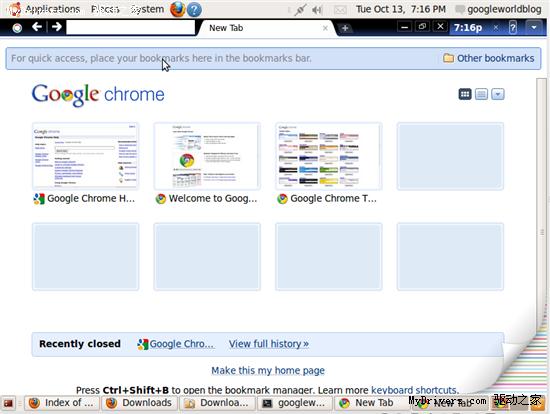This screenshot has height=414, width=550.
Task: Switch to the Downloa... folder window
Action: pyautogui.click(x=217, y=403)
